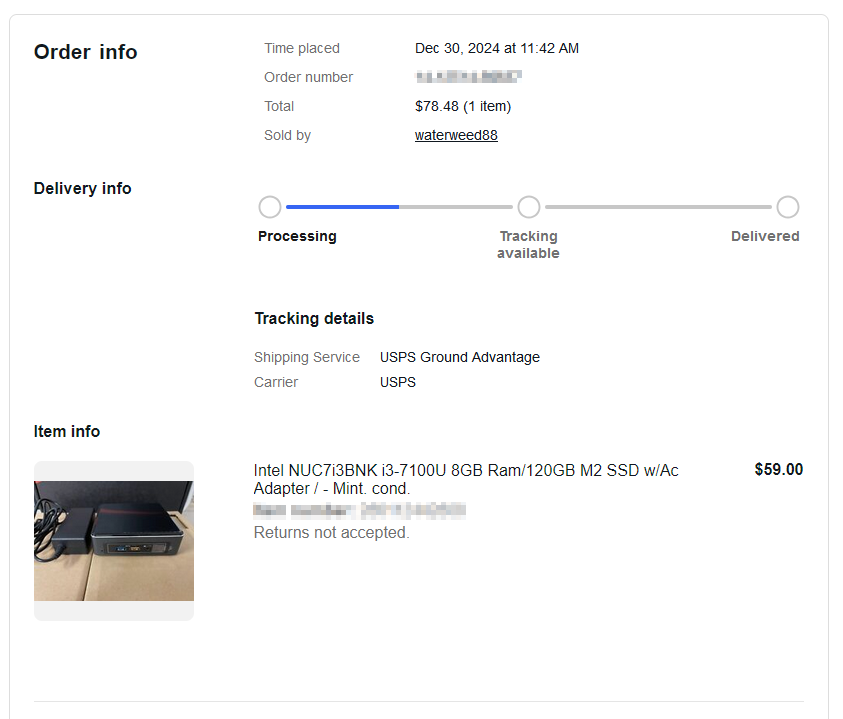Click the blue delivery progress bar

click(342, 207)
